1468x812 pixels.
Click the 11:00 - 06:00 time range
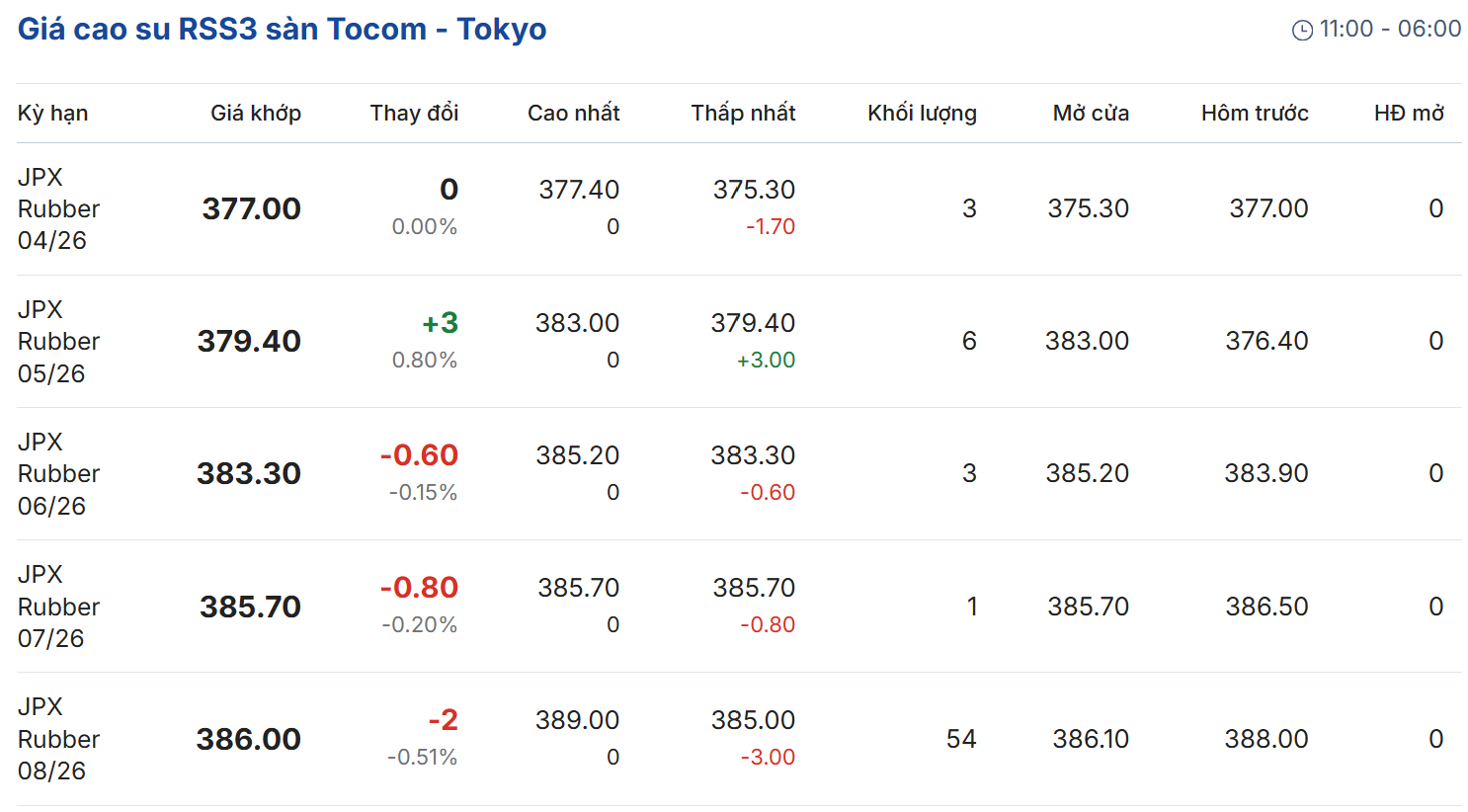1390,30
